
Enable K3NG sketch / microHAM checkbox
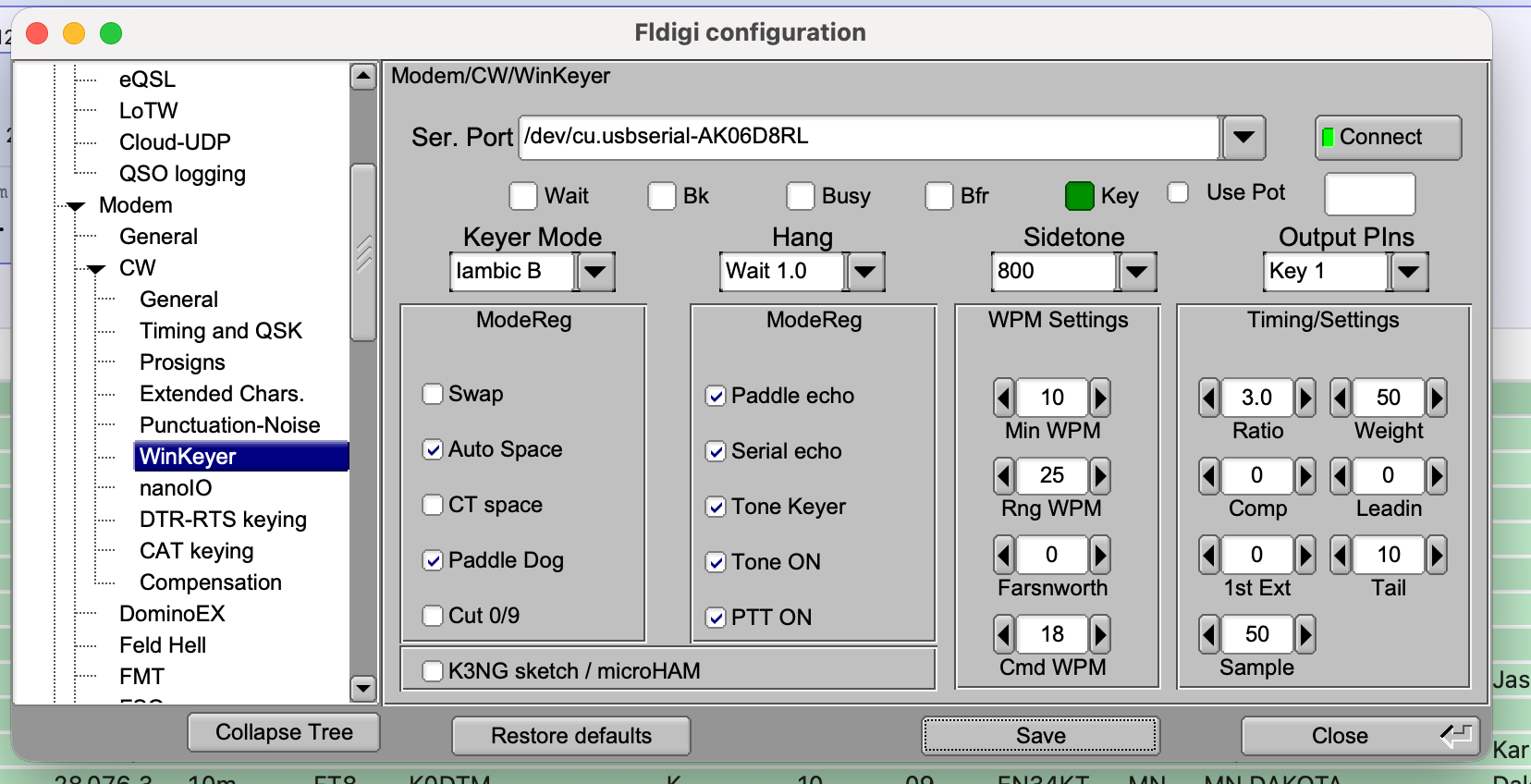(433, 671)
